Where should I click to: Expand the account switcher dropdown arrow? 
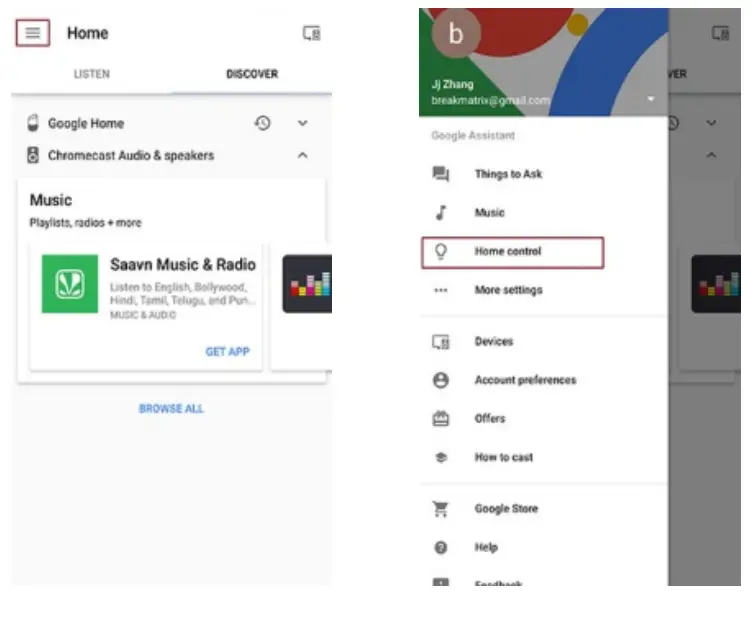coord(650,99)
